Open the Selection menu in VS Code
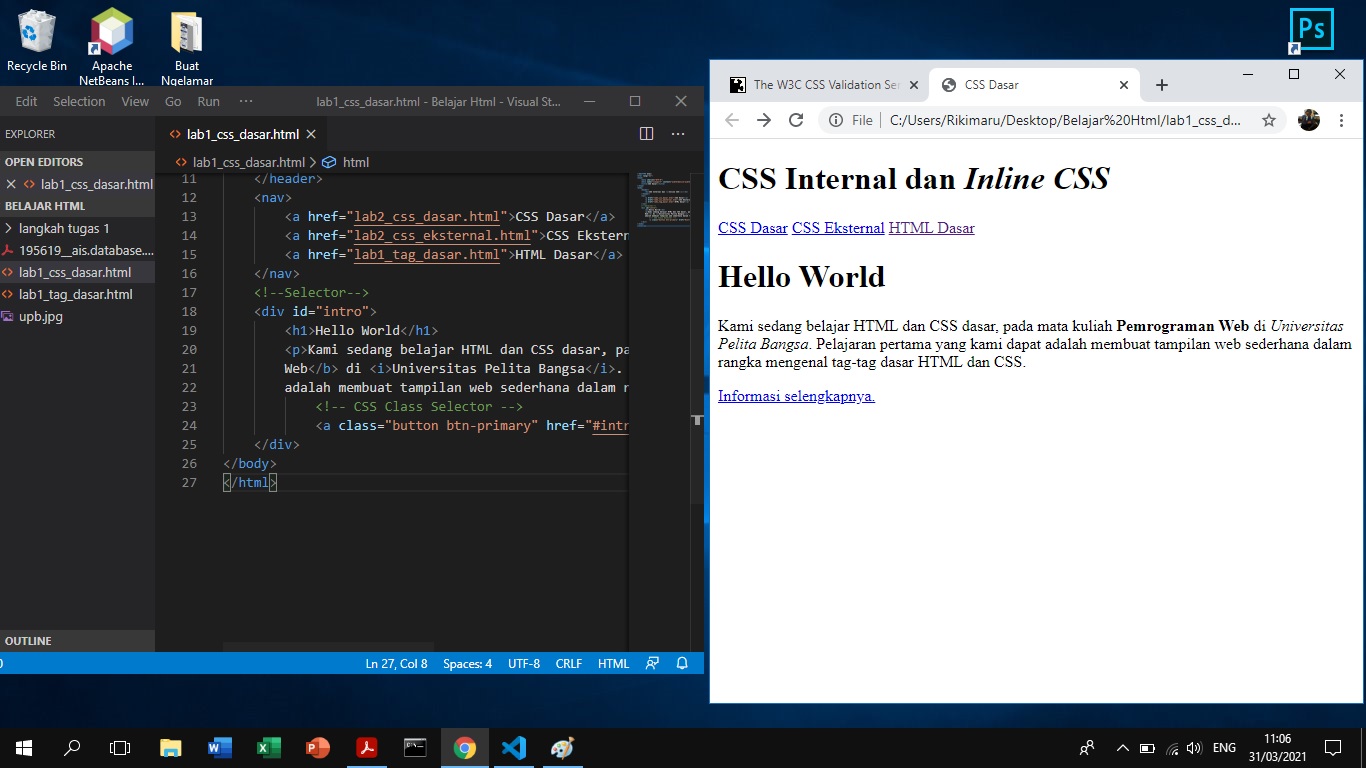The image size is (1366, 768). tap(79, 101)
